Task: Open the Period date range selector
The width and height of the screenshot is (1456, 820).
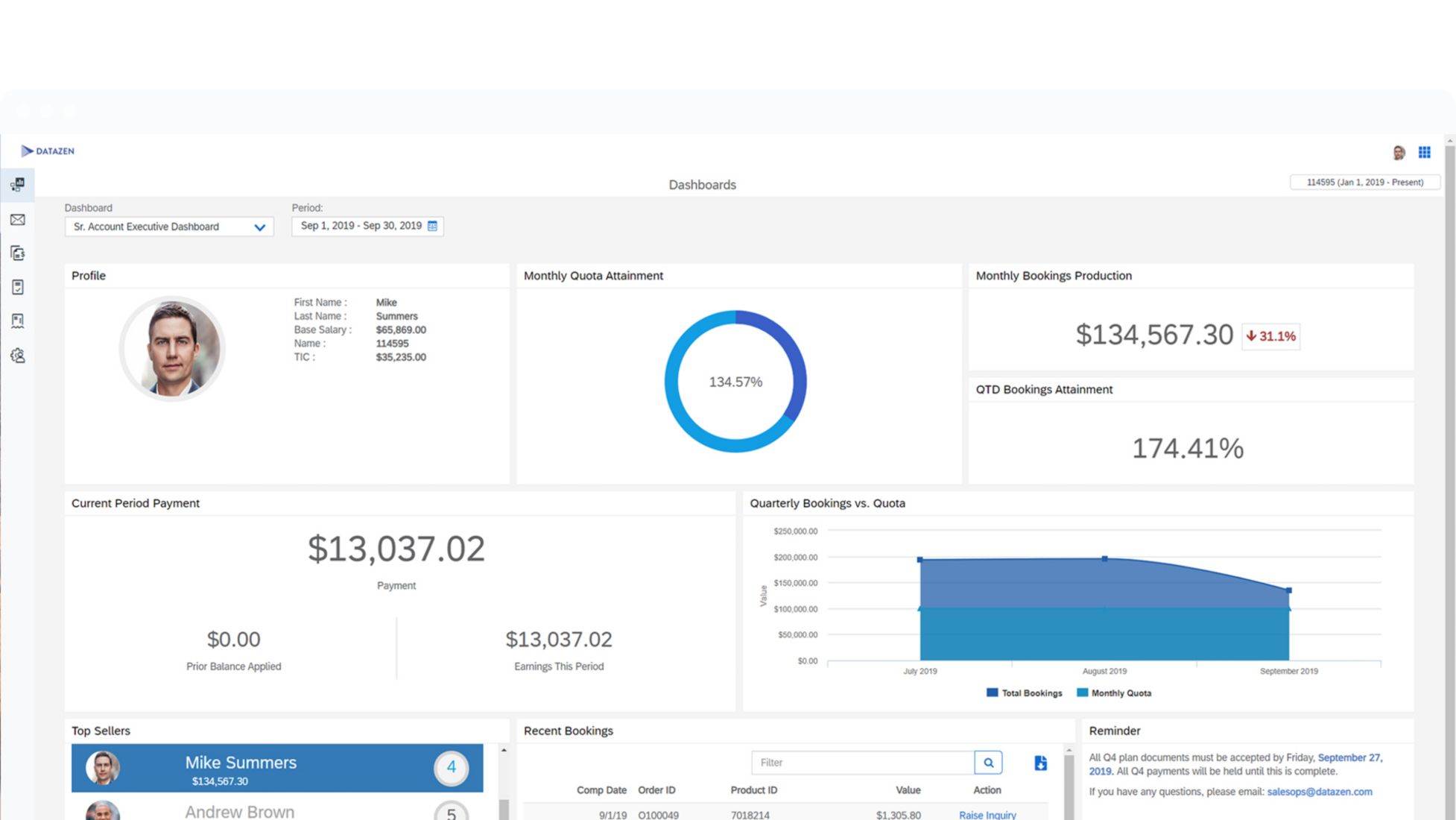Action: click(x=361, y=226)
